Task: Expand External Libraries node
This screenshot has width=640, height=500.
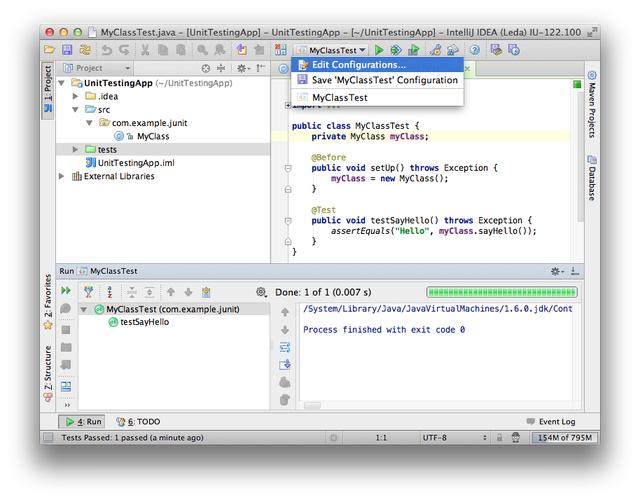Action: point(62,176)
